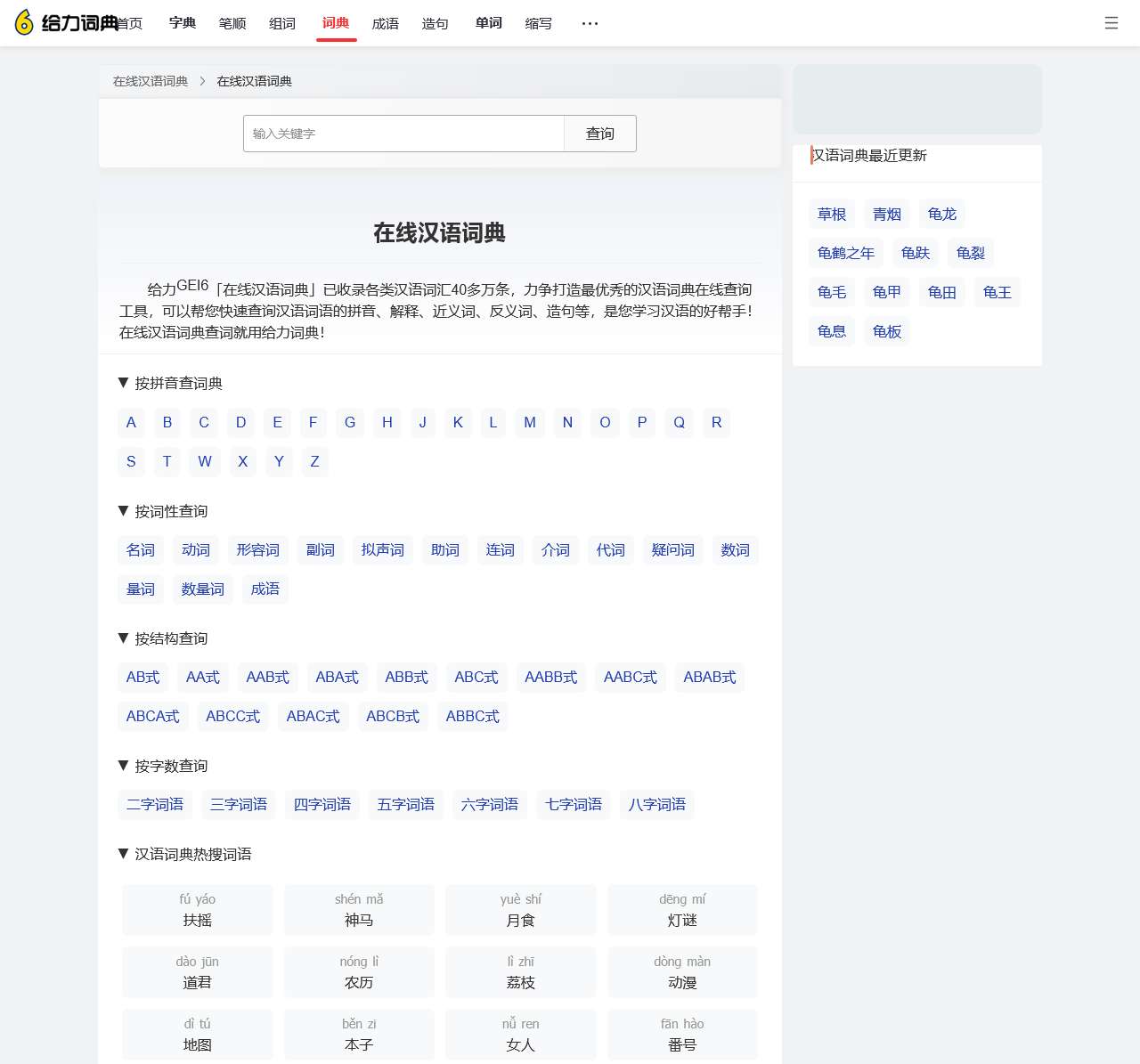1140x1064 pixels.
Task: Browse 名词 word category
Action: pyautogui.click(x=140, y=550)
